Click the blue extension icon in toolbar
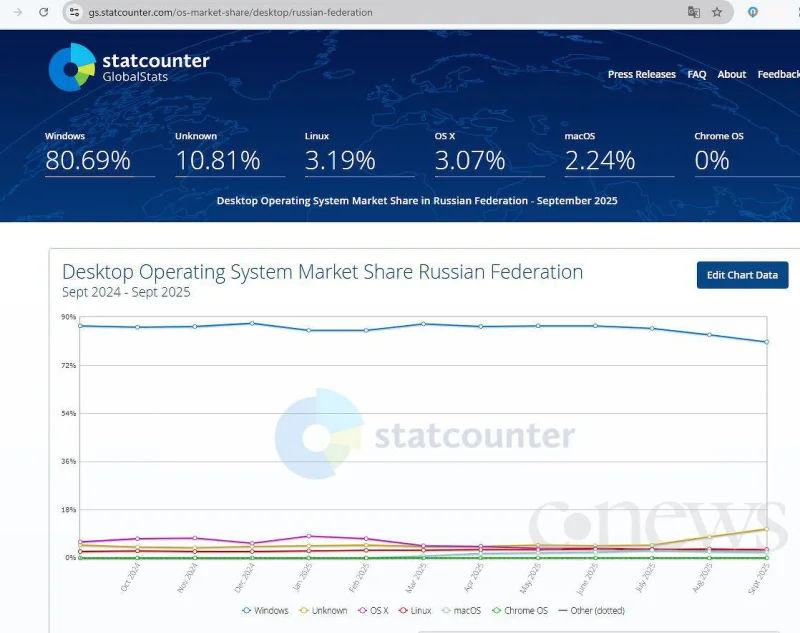 coord(753,12)
